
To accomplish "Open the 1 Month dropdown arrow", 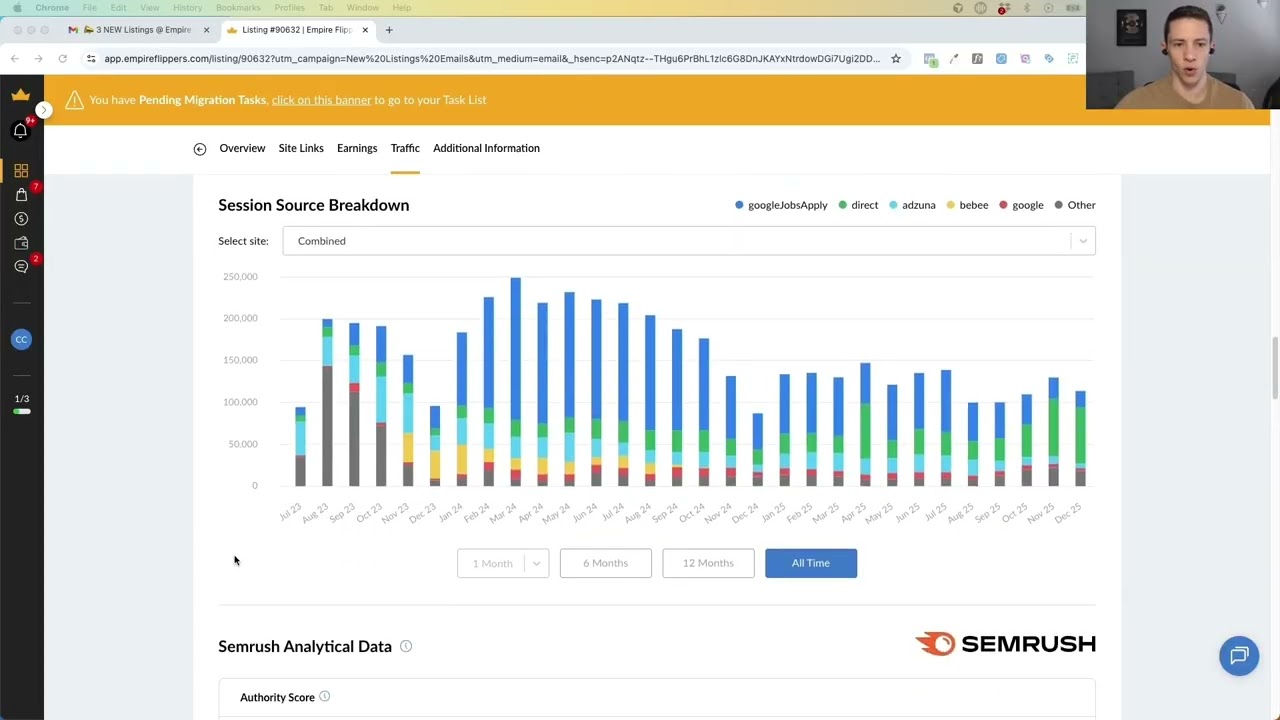I will pos(537,563).
